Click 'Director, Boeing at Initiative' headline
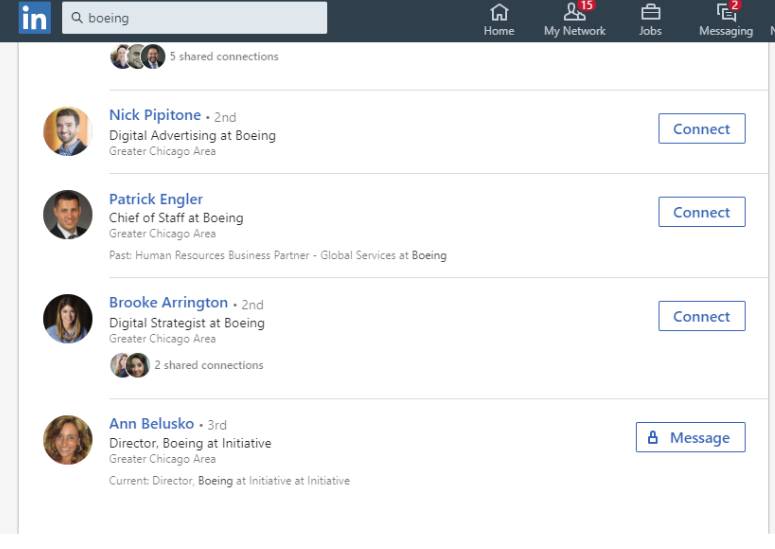The width and height of the screenshot is (775, 549). (190, 443)
